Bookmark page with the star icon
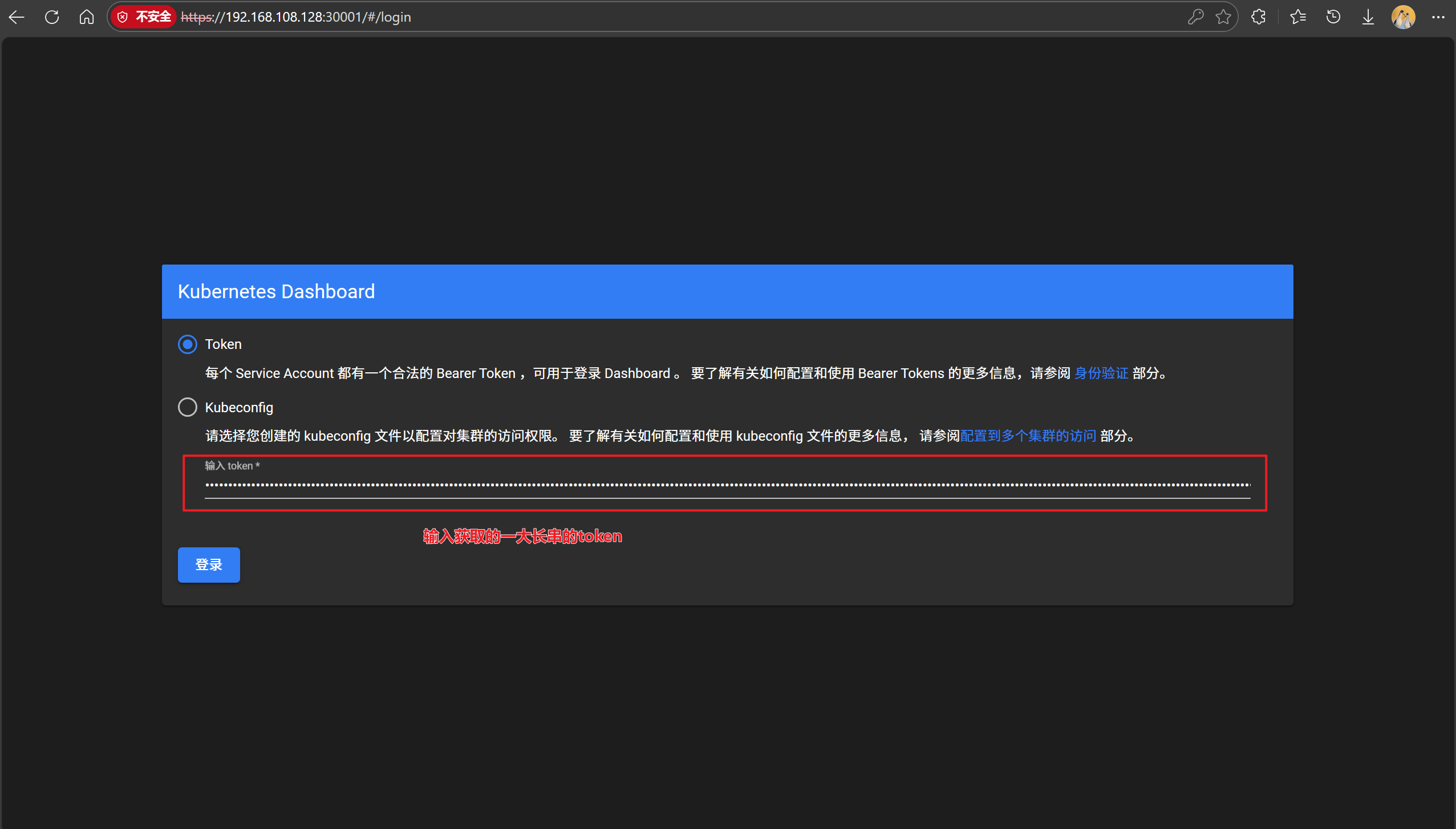The width and height of the screenshot is (1456, 829). click(x=1223, y=17)
